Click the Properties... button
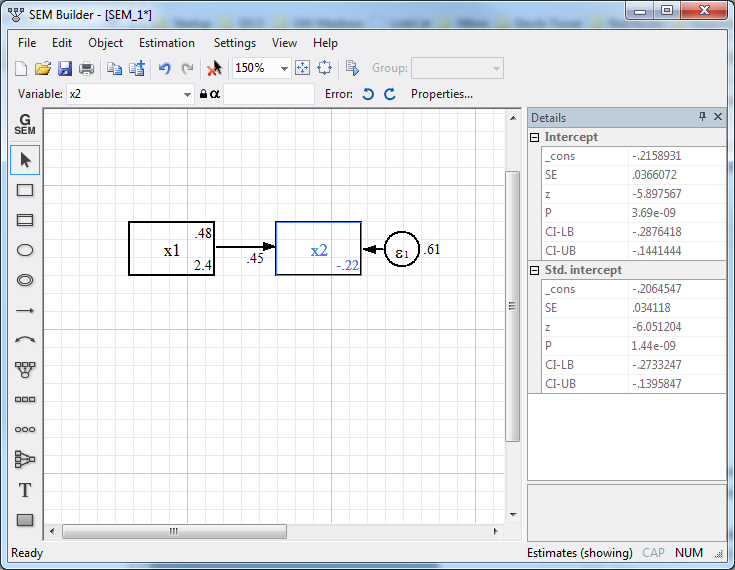The width and height of the screenshot is (735, 570). click(x=441, y=94)
